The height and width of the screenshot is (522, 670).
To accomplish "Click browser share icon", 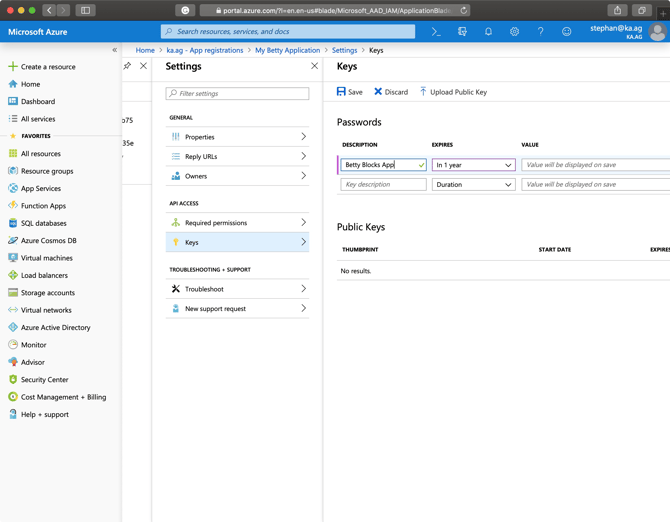I will [x=617, y=10].
